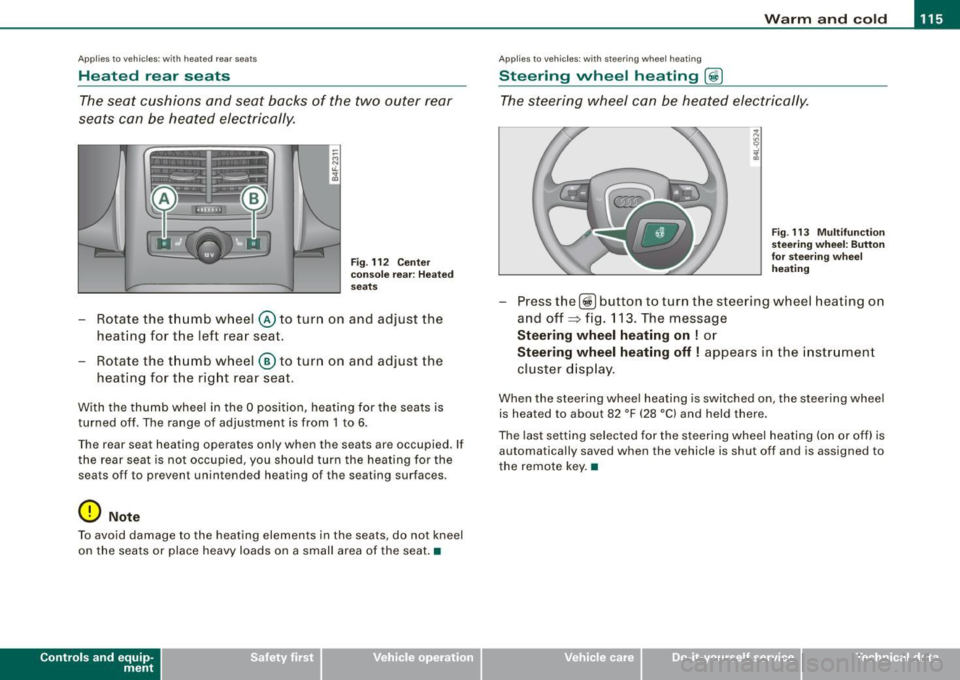Click 'Applies to vehicles: with steering wheel heating'
Viewport: 960px width, 680px height.
tap(600, 59)
